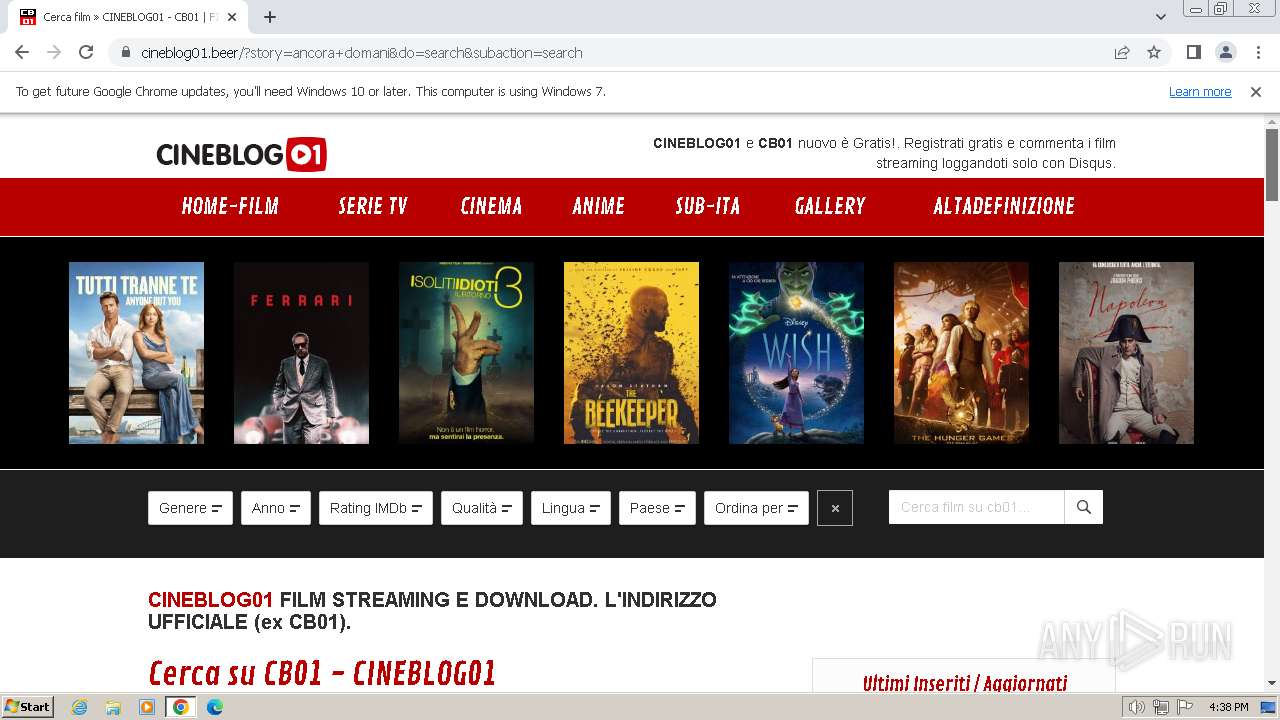Click the Learn more link

1200,91
